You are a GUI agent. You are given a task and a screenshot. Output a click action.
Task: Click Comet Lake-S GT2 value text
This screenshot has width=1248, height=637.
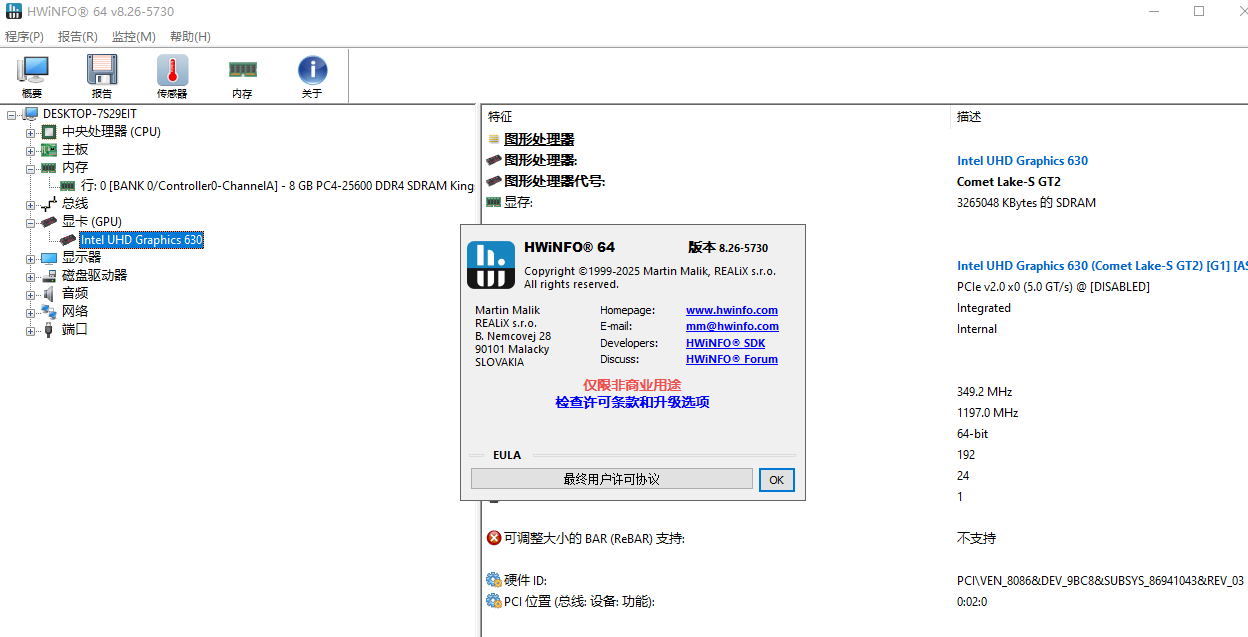click(1009, 182)
